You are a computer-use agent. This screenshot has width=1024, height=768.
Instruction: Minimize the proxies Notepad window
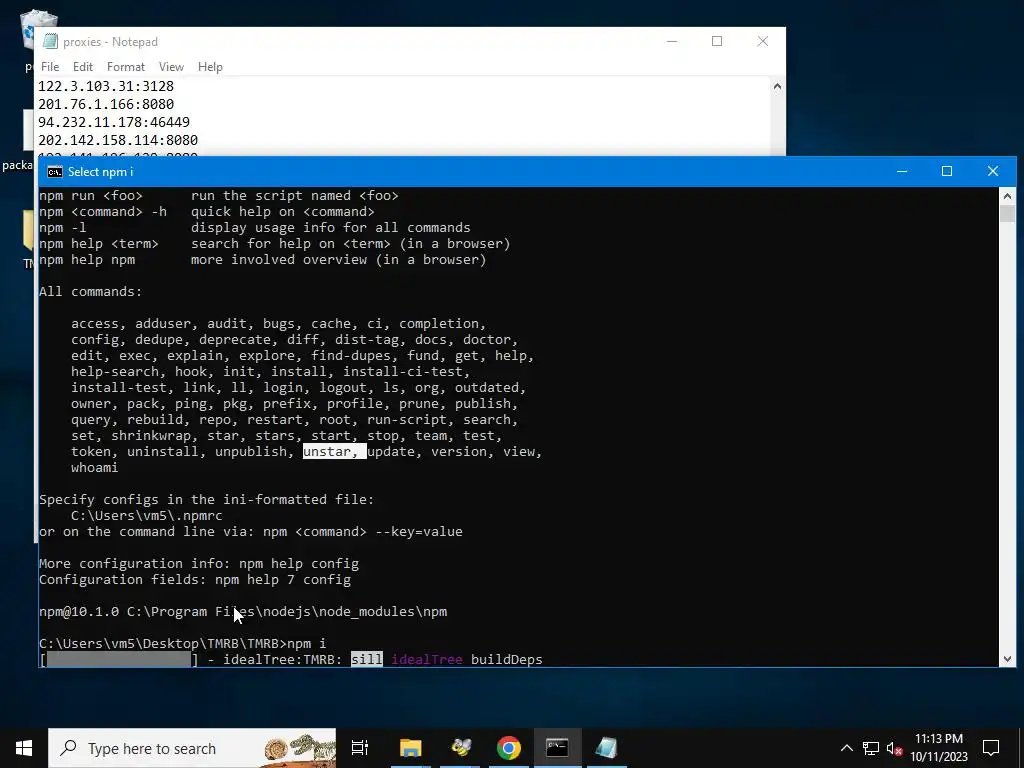pyautogui.click(x=672, y=41)
